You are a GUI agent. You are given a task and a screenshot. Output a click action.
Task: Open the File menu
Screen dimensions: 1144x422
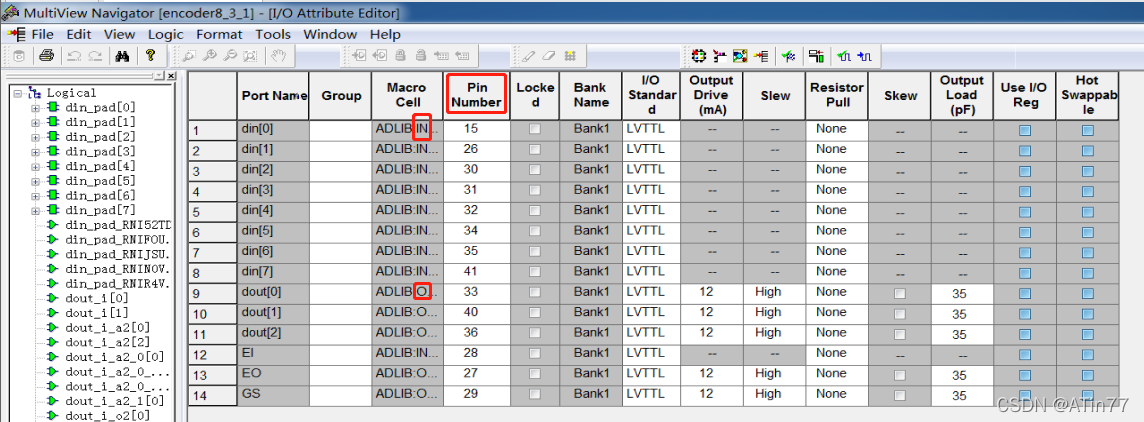(x=42, y=34)
